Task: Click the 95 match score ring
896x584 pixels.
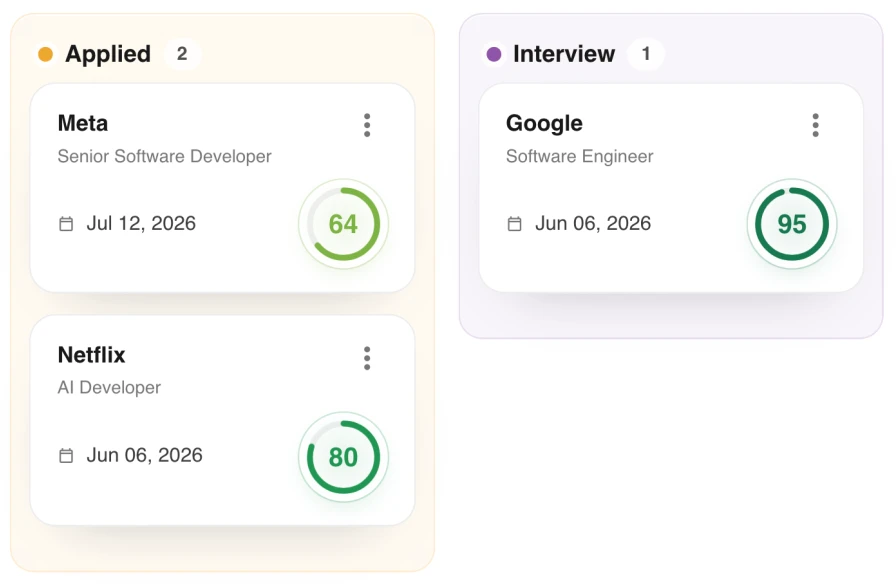Action: coord(791,224)
